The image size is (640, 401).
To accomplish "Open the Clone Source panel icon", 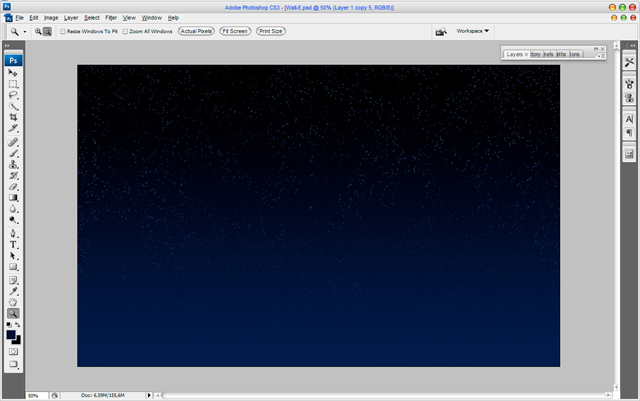I will 629,98.
